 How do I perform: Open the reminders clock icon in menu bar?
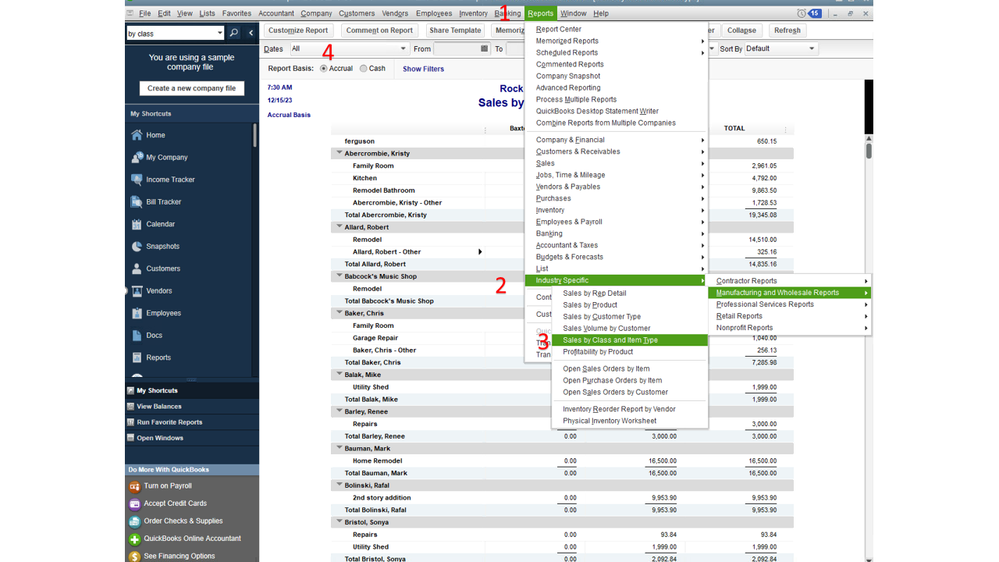tap(801, 13)
